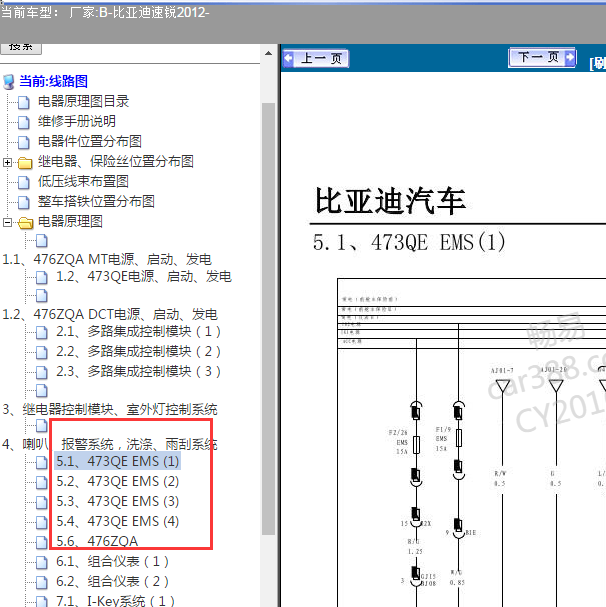Click page icon next to 电器件位置分布图
This screenshot has width=606, height=607.
click(24, 142)
